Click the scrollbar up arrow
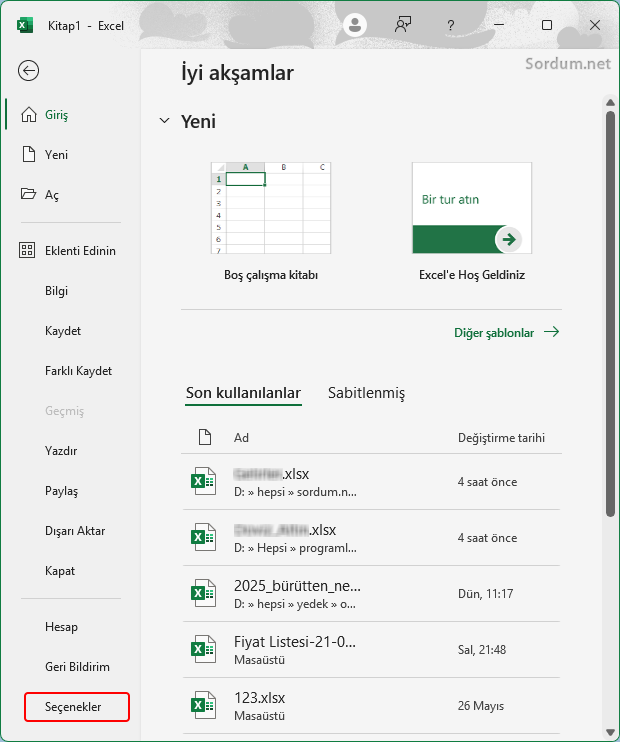Screen dimensions: 620x742 tap(610, 103)
